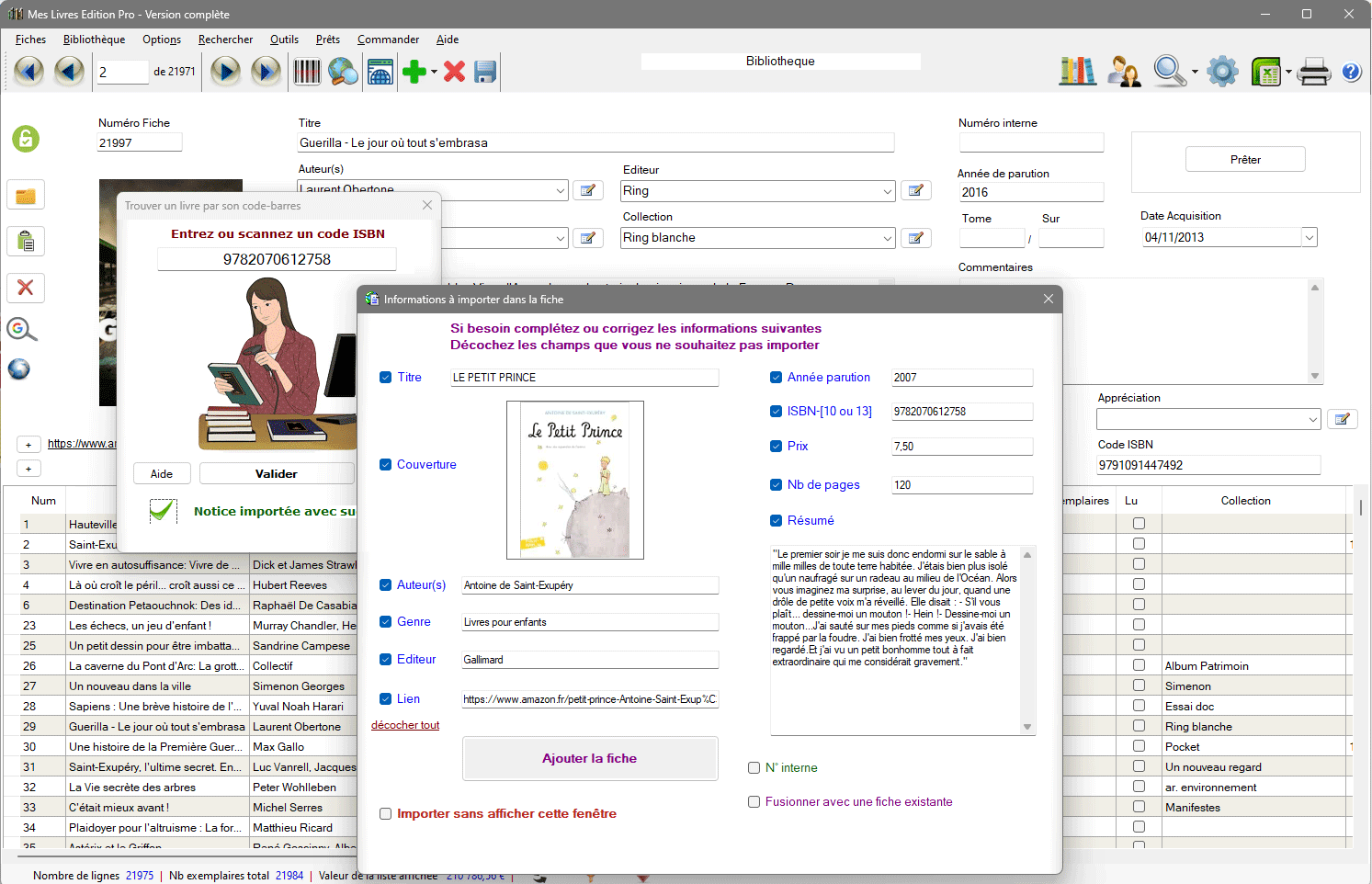Remove the cover with the red X side button
The height and width of the screenshot is (884, 1372).
point(26,288)
